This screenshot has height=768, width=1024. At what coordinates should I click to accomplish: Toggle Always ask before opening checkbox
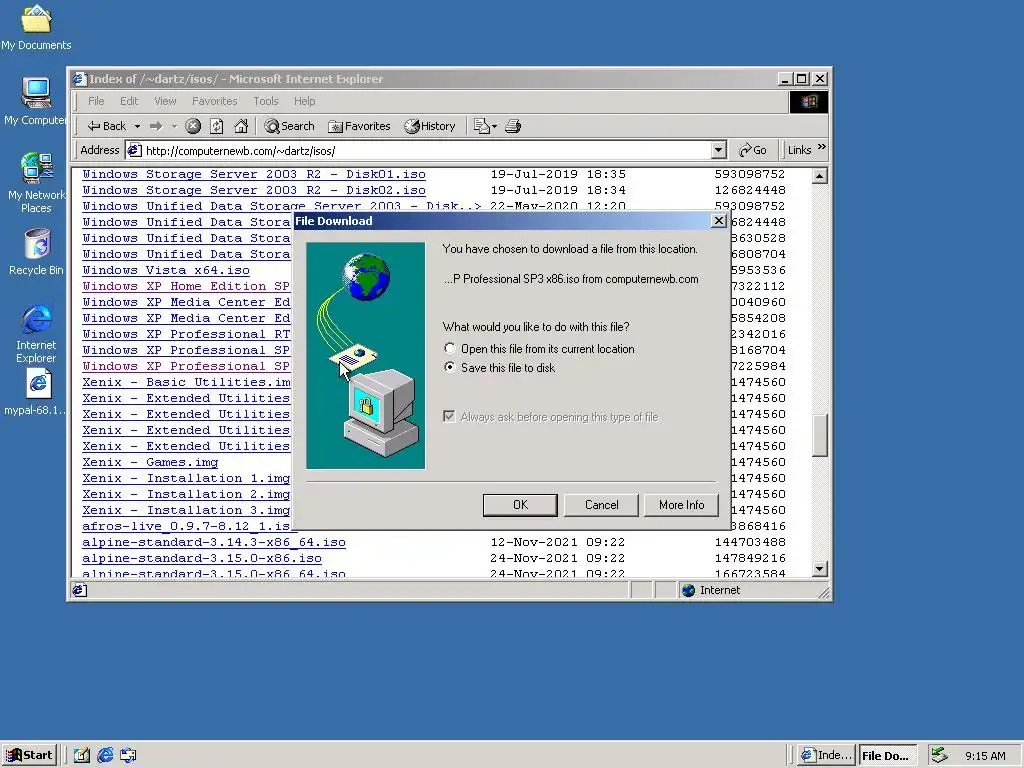[449, 417]
